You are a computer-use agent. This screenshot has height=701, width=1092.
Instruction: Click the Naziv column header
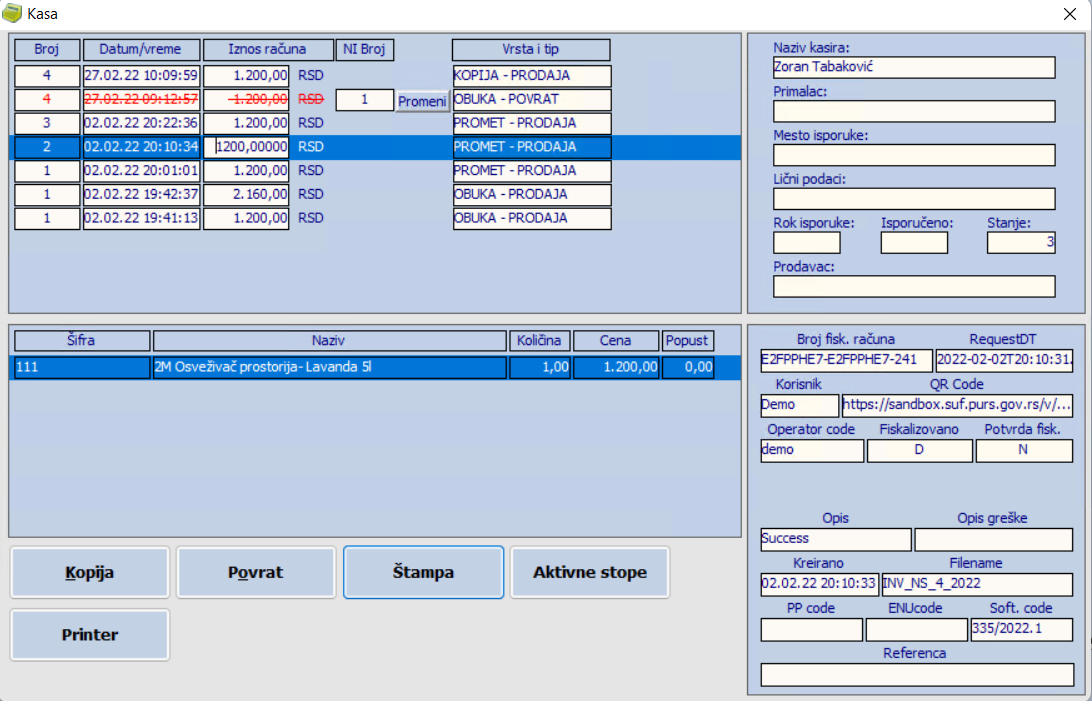pos(329,340)
